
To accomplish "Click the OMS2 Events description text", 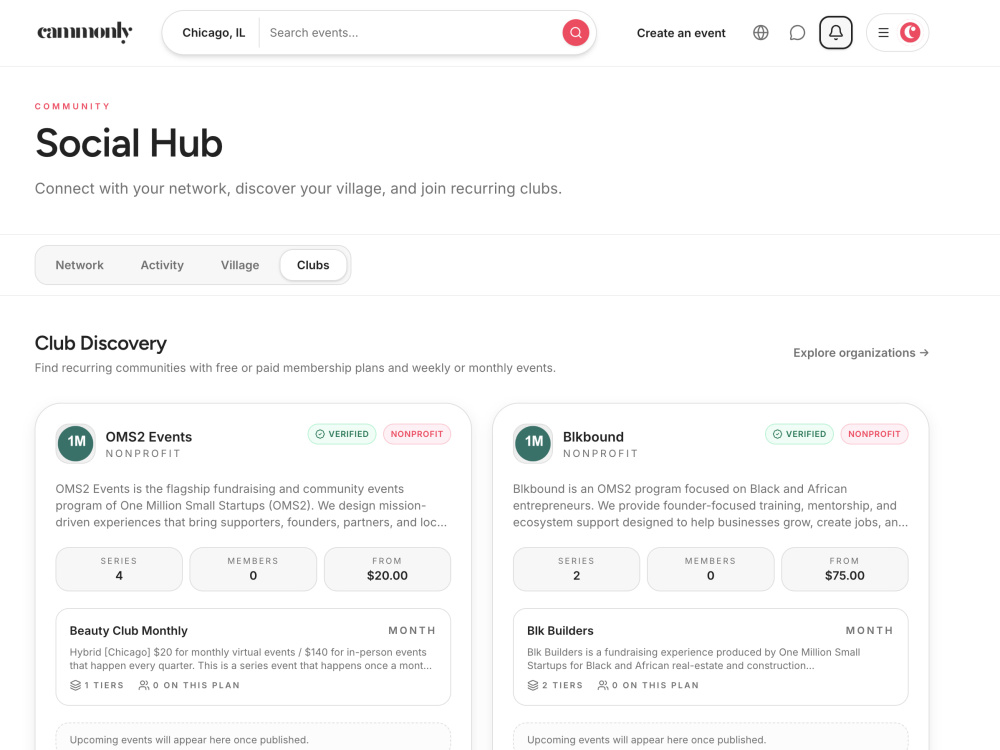I will pyautogui.click(x=251, y=505).
